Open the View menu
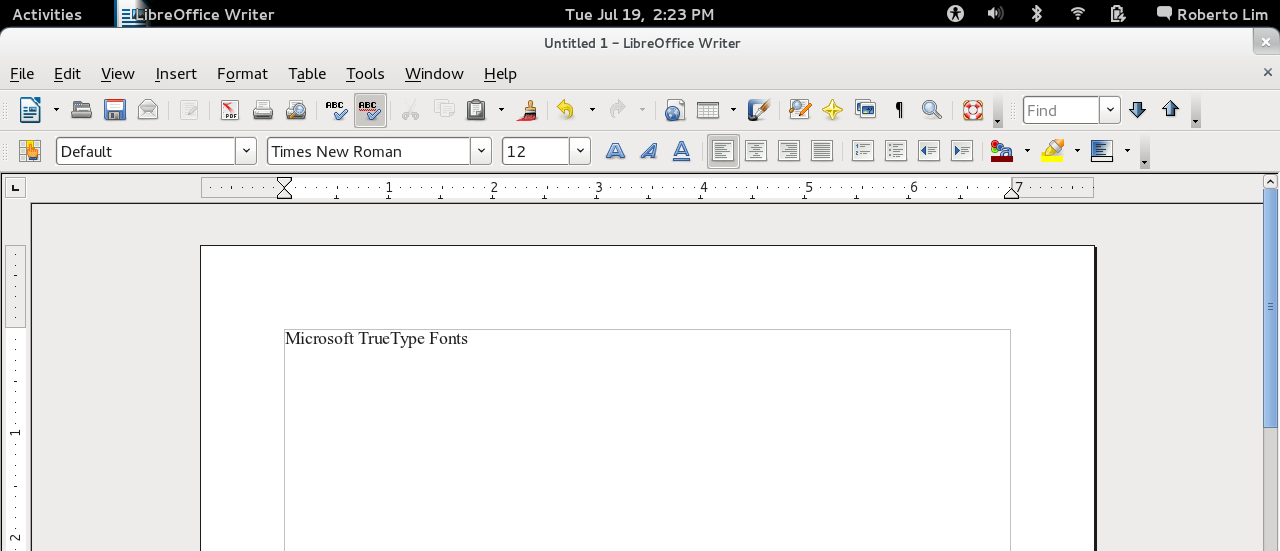This screenshot has width=1280, height=551. pos(118,74)
